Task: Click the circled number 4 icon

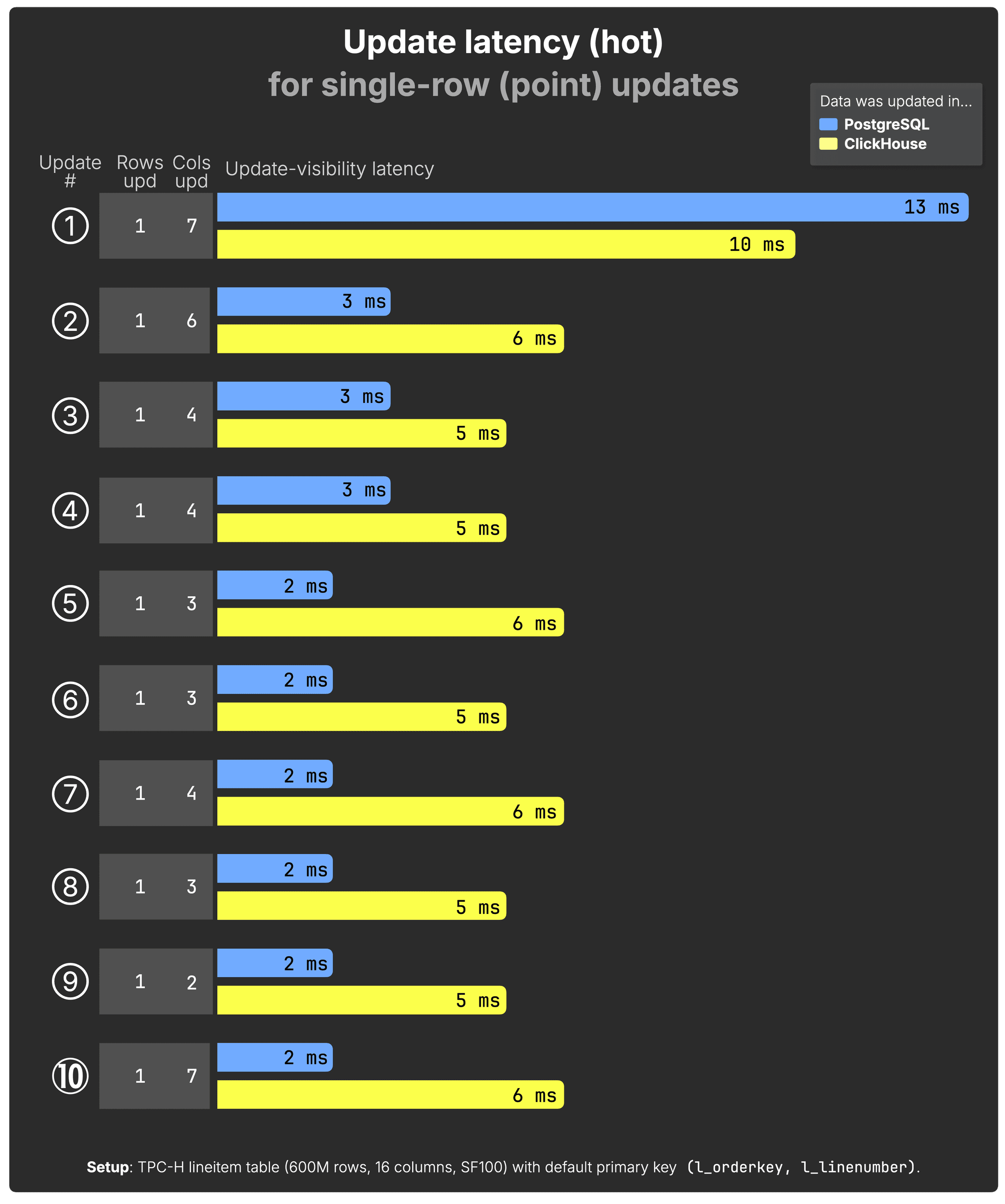Action: (x=71, y=511)
